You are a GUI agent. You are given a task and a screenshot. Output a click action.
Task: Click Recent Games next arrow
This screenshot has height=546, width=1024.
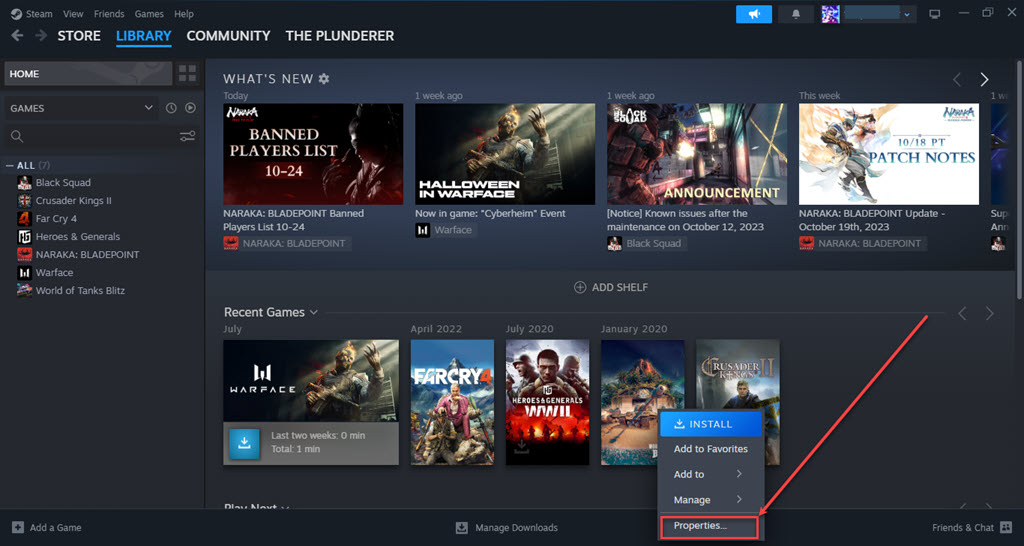[x=989, y=313]
